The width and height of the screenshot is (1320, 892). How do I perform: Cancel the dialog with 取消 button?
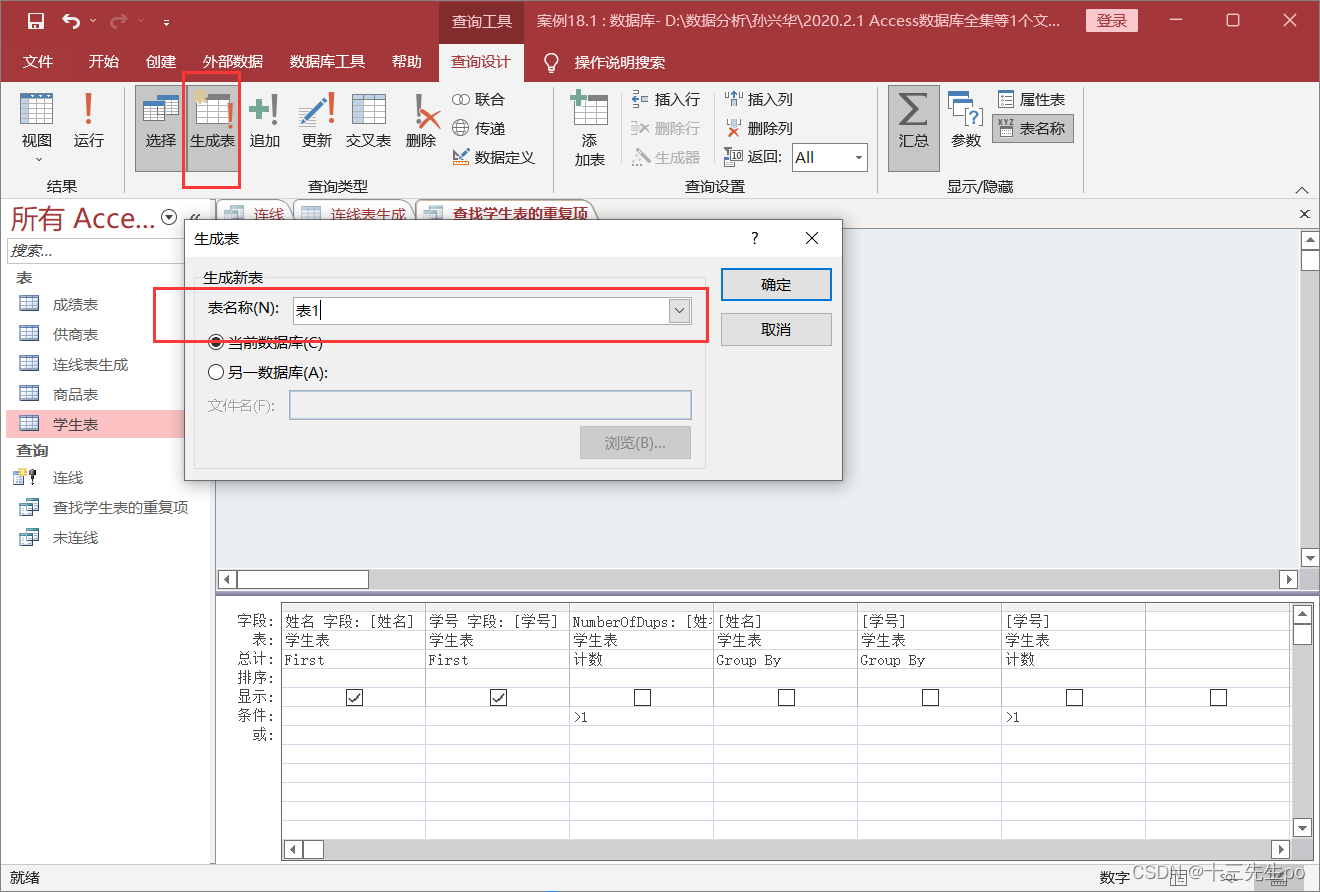(x=776, y=329)
